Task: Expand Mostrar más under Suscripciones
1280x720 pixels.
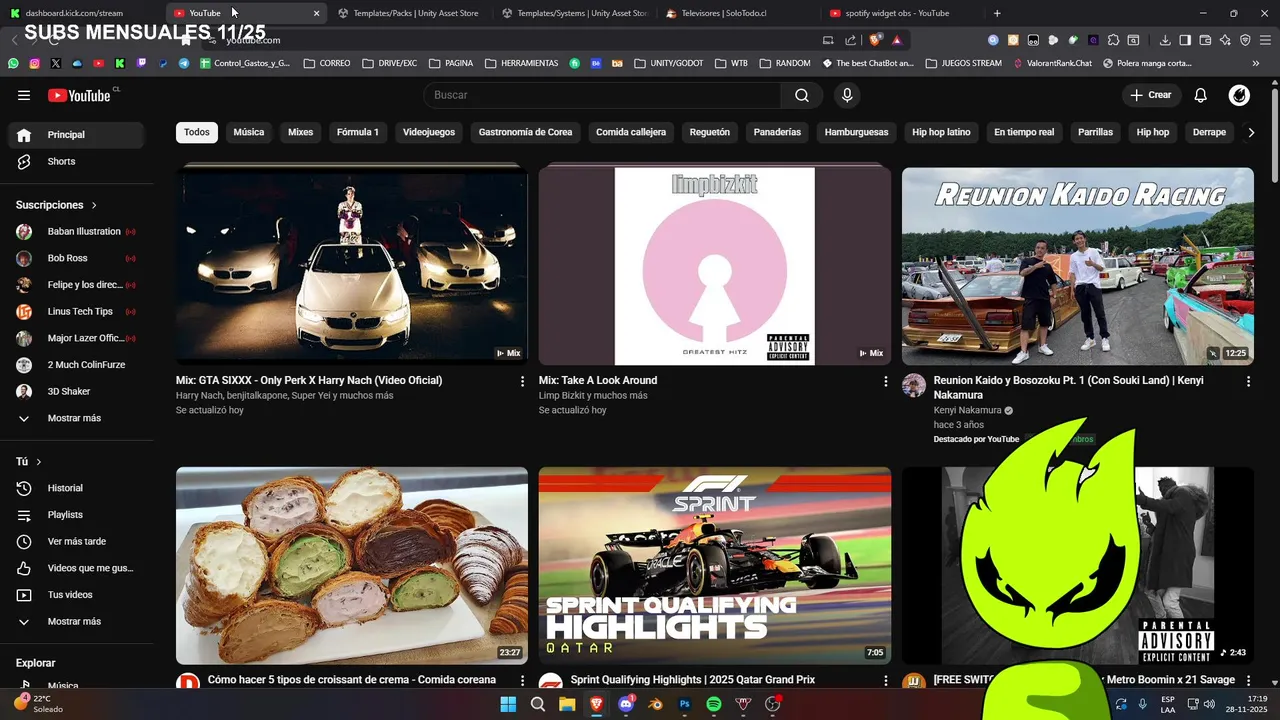Action: click(76, 418)
